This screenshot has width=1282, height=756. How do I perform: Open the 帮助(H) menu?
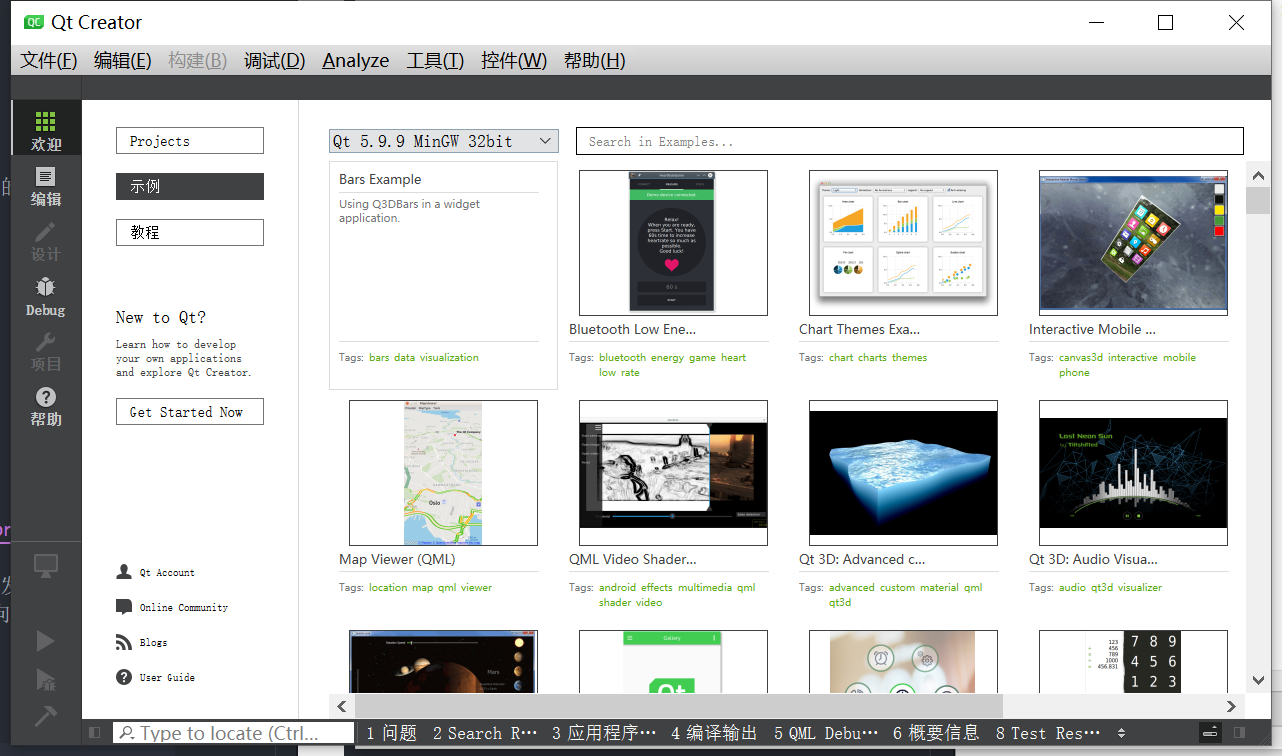click(595, 60)
